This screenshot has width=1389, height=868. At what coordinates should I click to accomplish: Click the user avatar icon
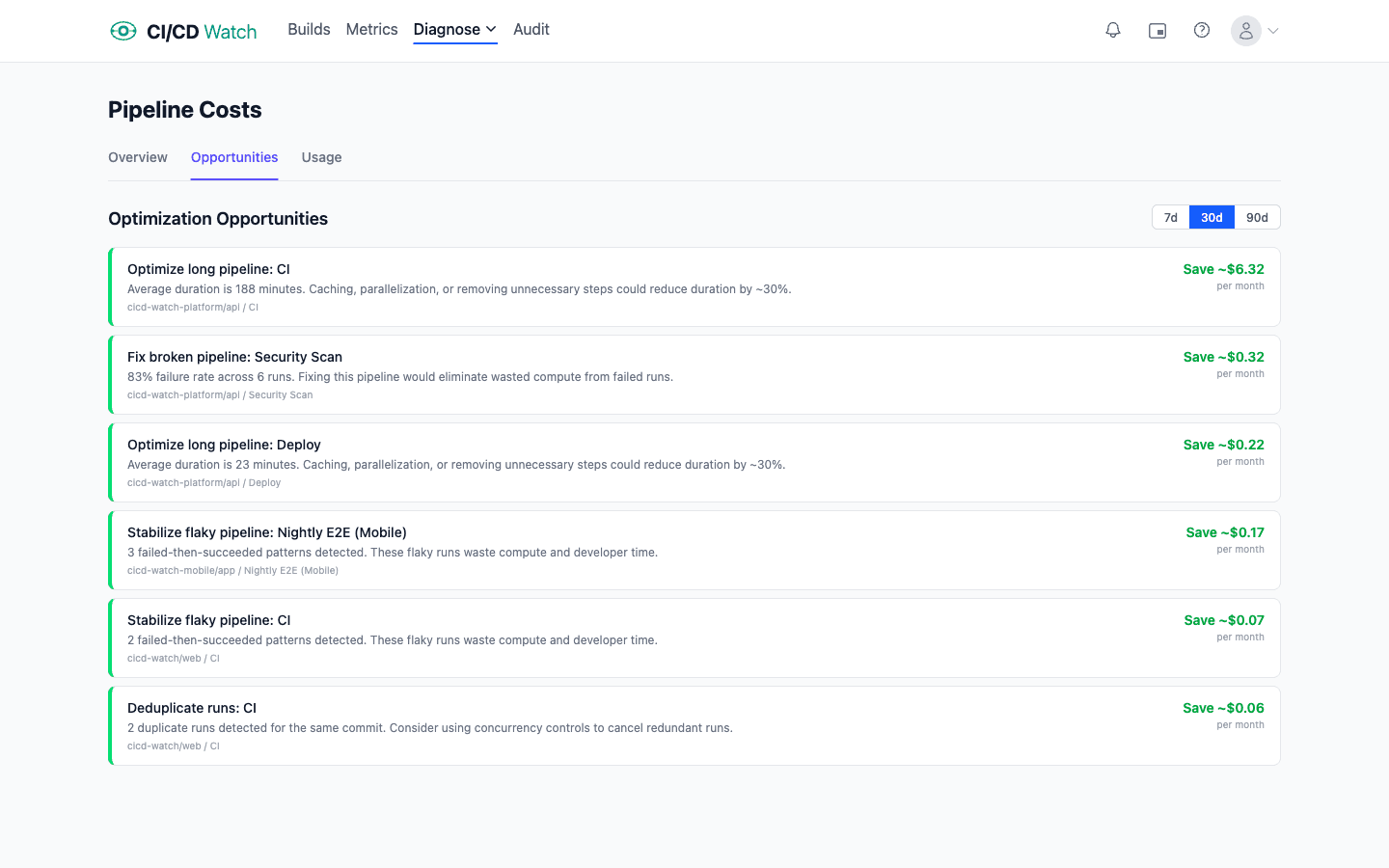click(x=1246, y=31)
